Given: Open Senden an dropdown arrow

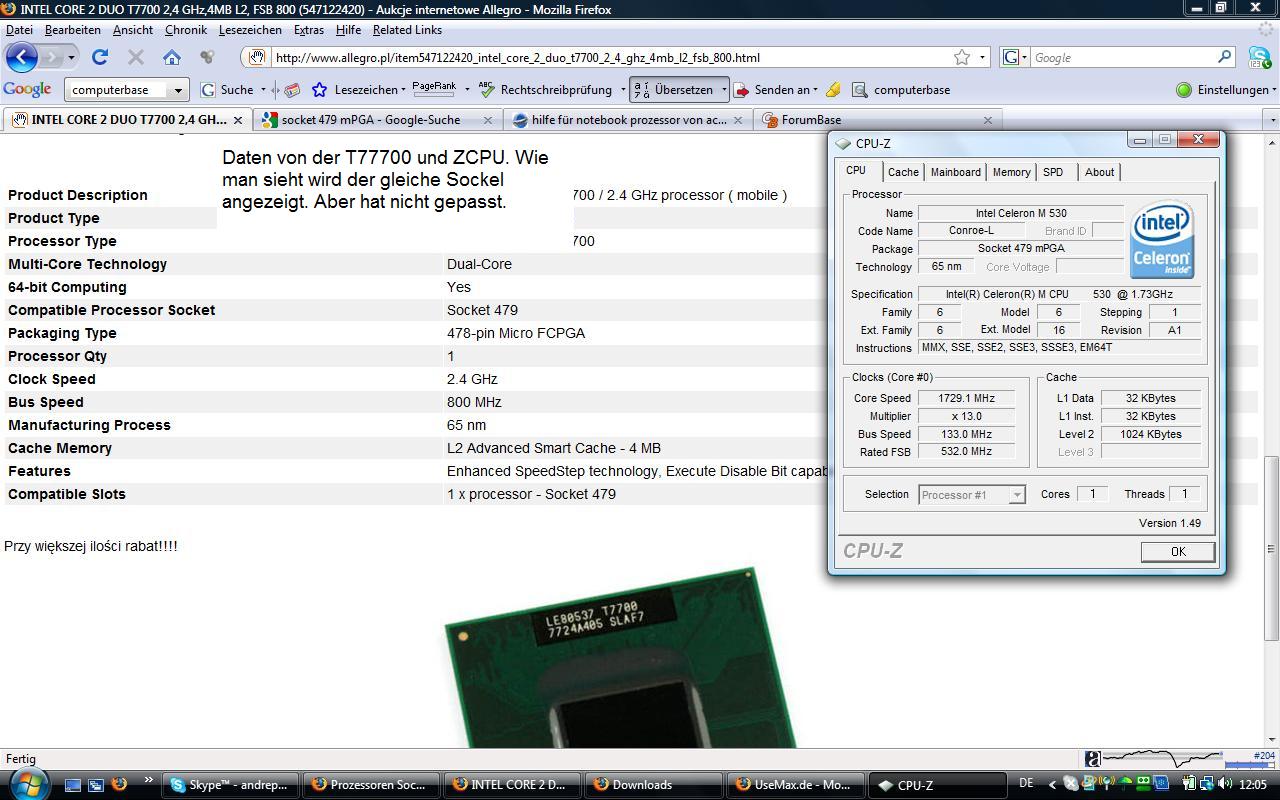Looking at the screenshot, I should (816, 90).
